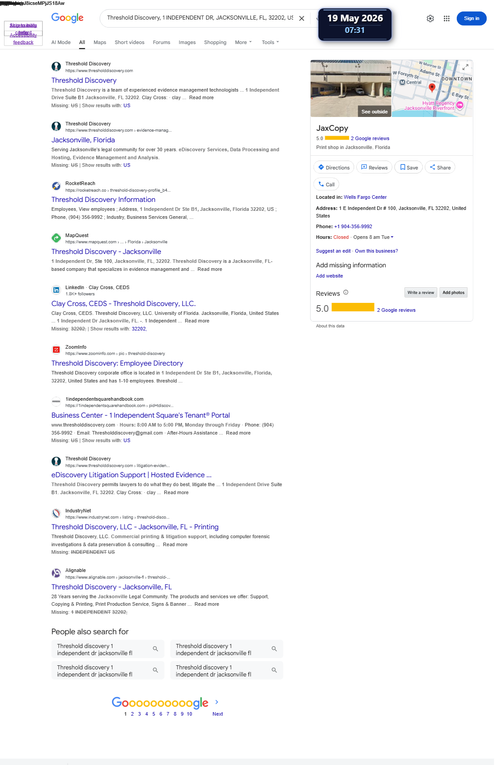Open the Reviews info circle icon
500x765 pixels.
pyautogui.click(x=346, y=293)
